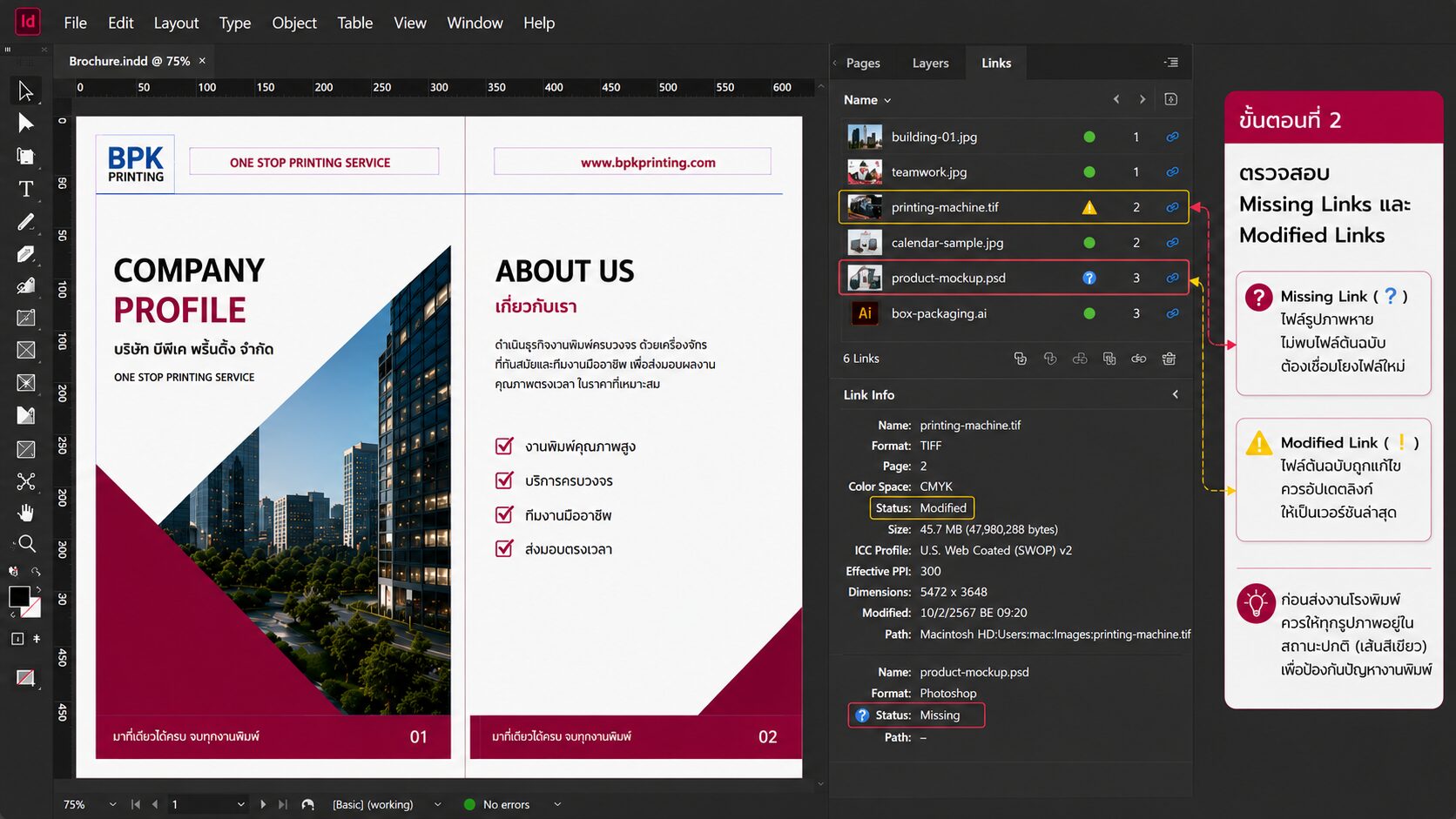The height and width of the screenshot is (819, 1456).
Task: Select the calendar-sample.jpg link row
Action: click(x=1014, y=243)
